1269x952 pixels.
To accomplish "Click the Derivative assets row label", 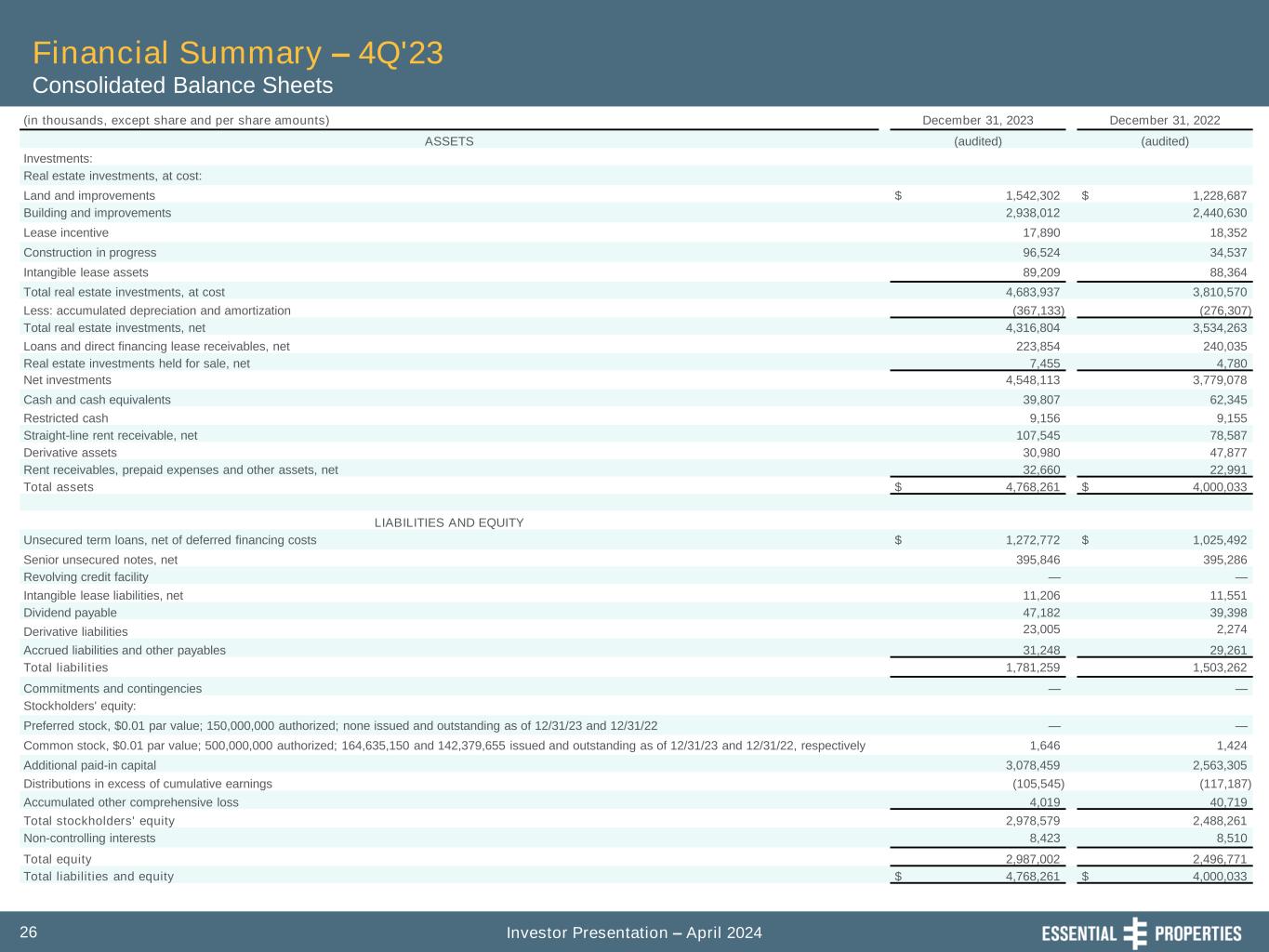I will (x=70, y=453).
